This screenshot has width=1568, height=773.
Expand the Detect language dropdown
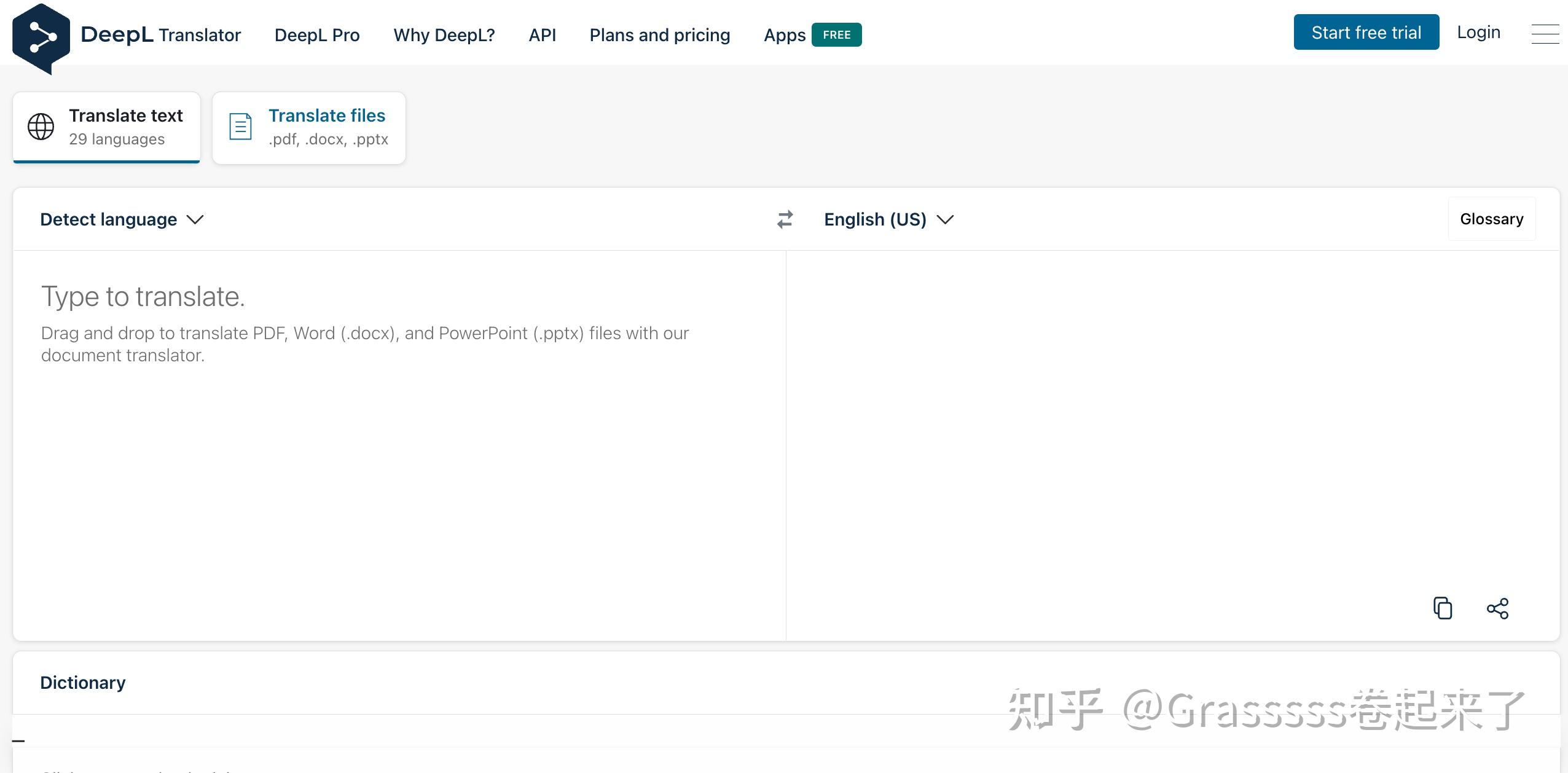[x=122, y=219]
